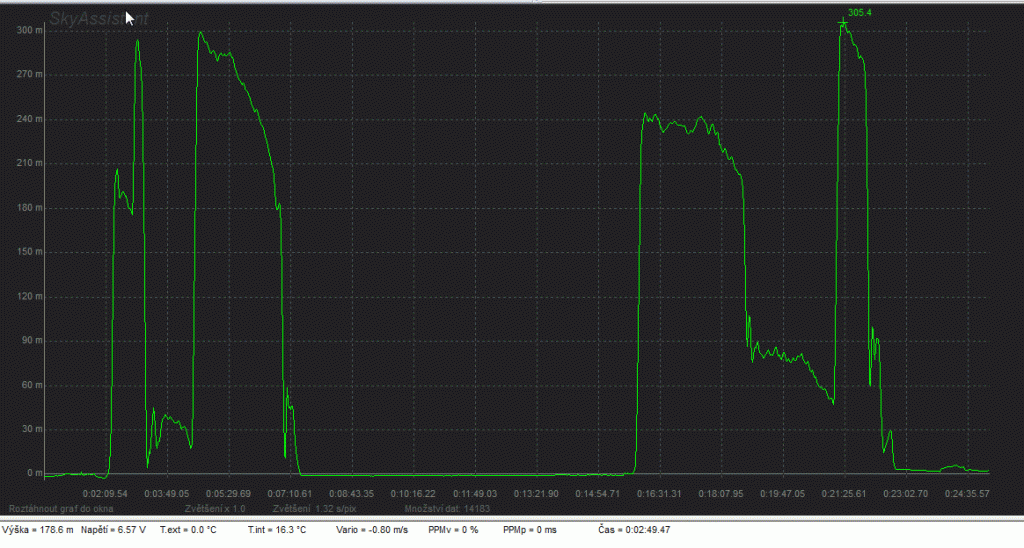Image resolution: width=1024 pixels, height=548 pixels.
Task: Click the PPMv = 0 % status field
Action: [x=453, y=530]
